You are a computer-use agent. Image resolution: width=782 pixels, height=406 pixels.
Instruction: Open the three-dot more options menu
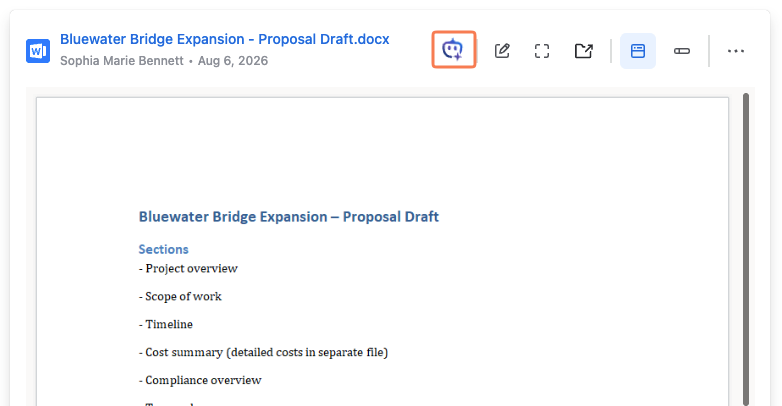736,51
